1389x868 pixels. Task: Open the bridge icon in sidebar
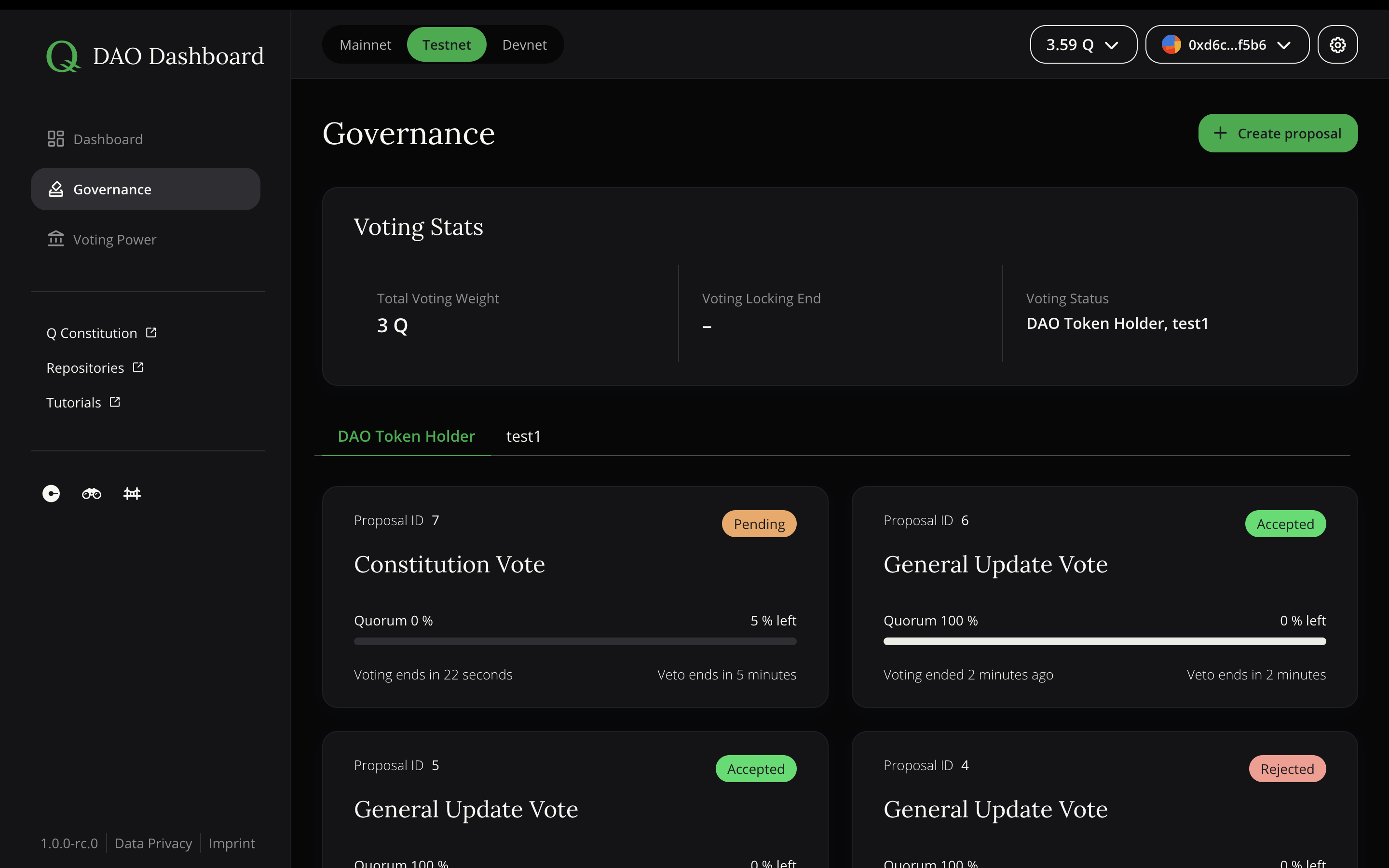tap(132, 494)
